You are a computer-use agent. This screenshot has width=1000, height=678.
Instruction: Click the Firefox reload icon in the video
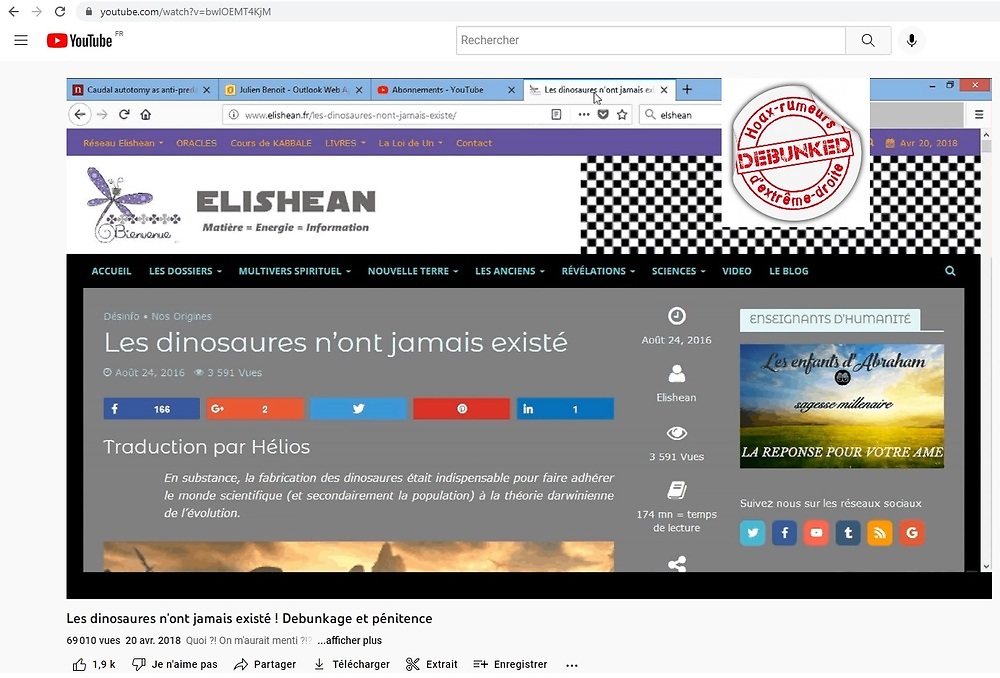click(124, 115)
